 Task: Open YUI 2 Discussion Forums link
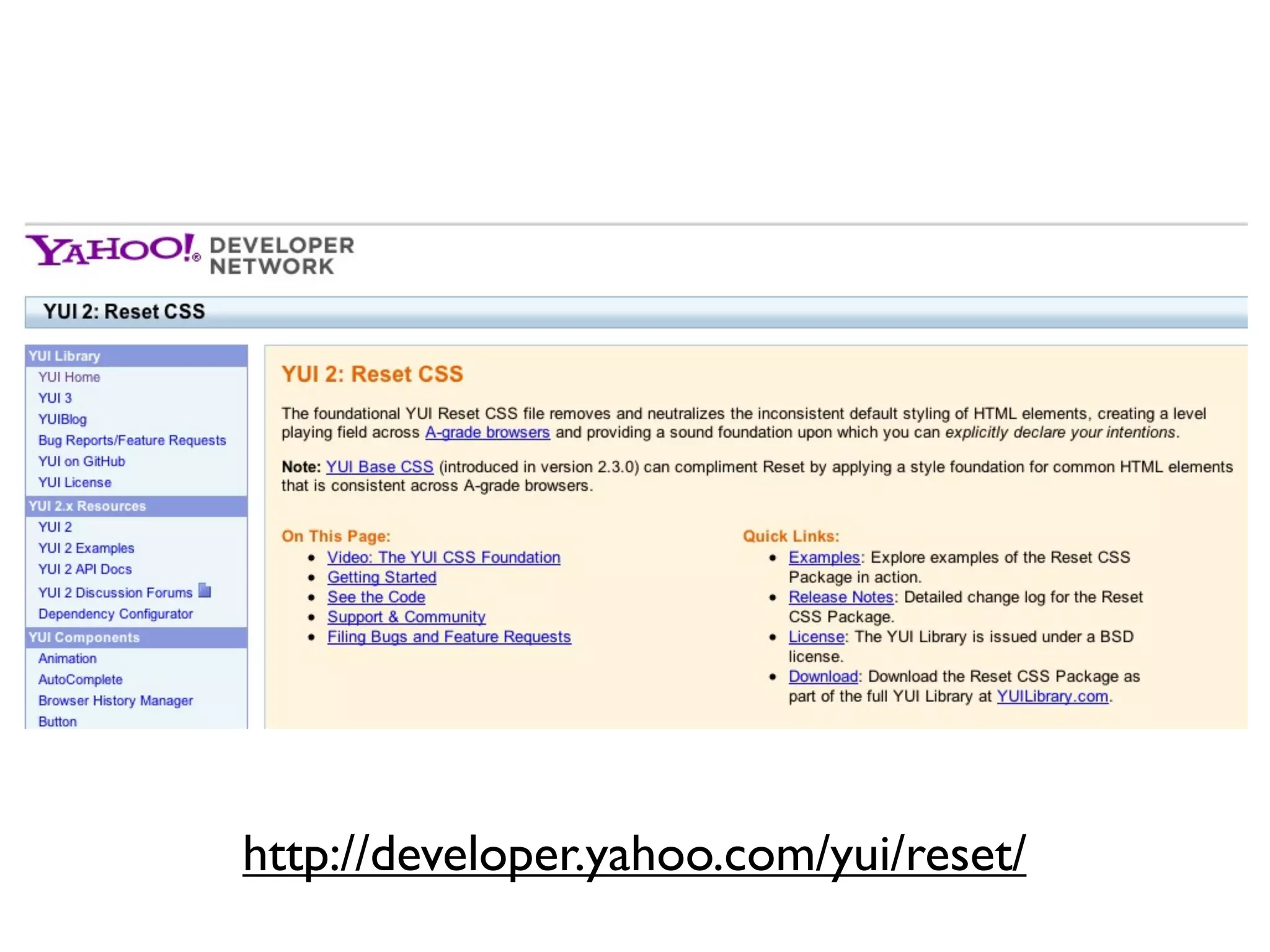click(x=115, y=593)
